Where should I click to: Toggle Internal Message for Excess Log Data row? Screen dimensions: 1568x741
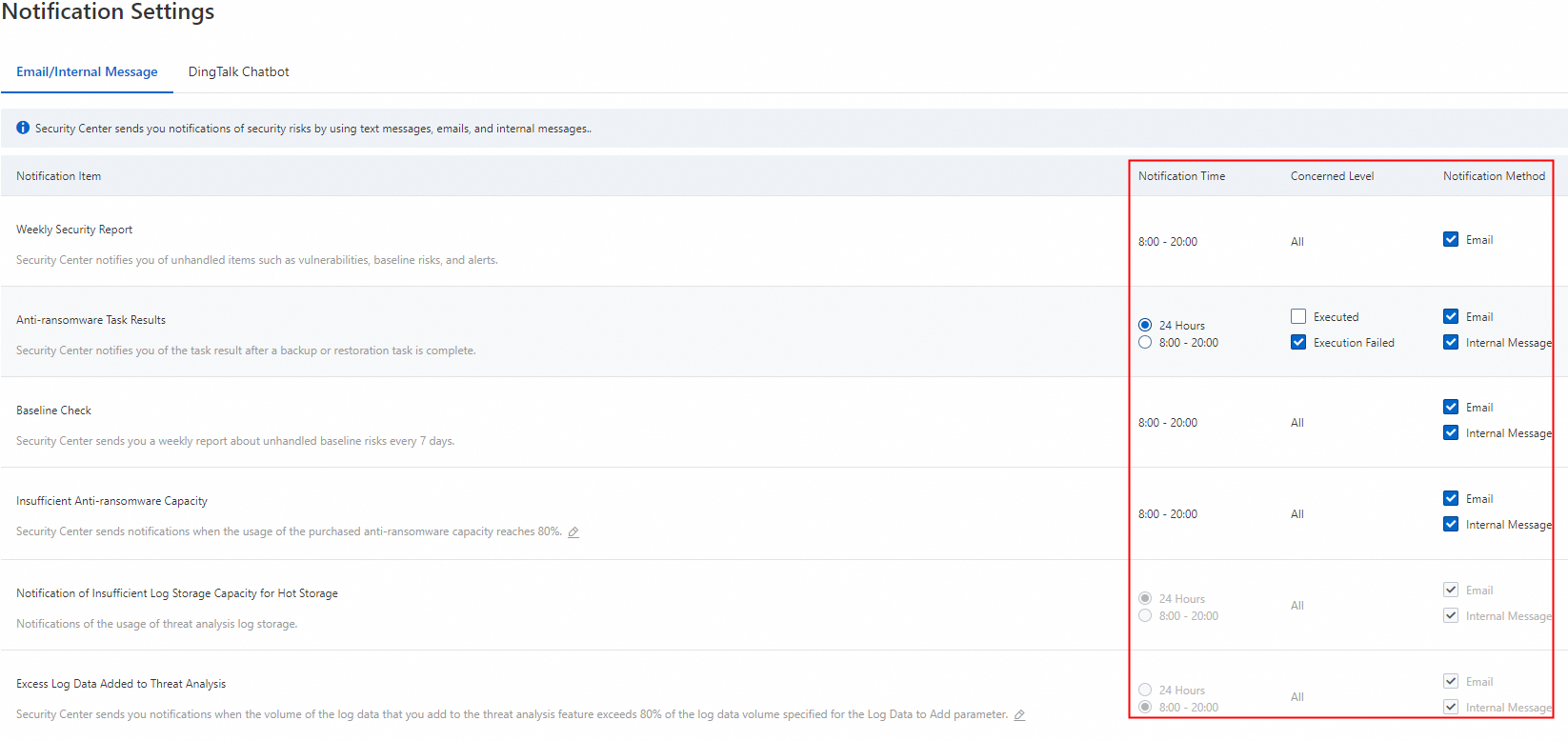(1451, 707)
